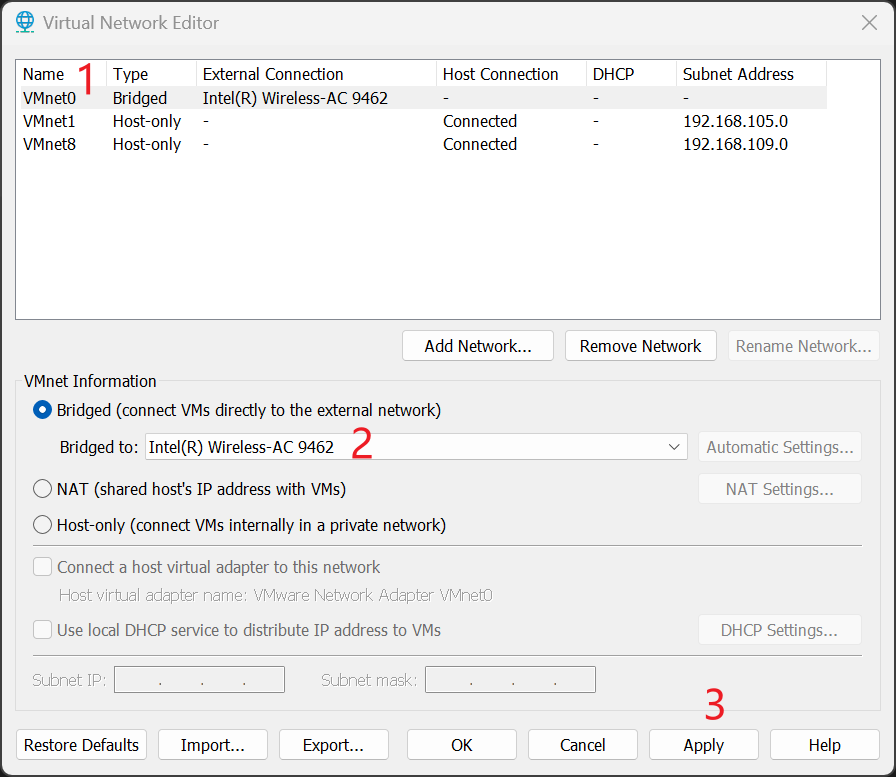Open NAT Settings dialog
This screenshot has height=777, width=896.
coord(779,489)
